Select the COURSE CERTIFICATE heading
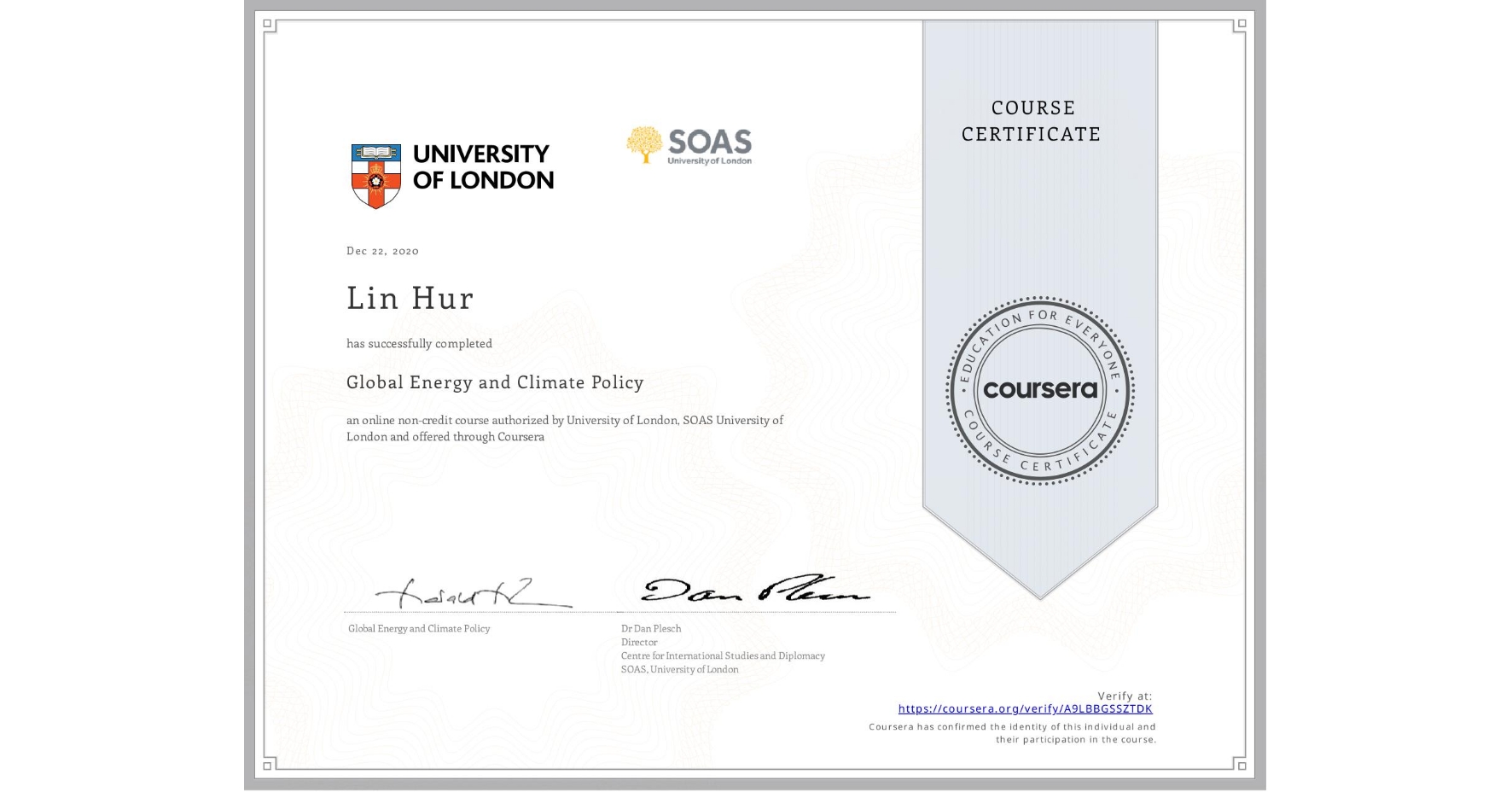Image resolution: width=1512 pixels, height=792 pixels. coord(1029,120)
